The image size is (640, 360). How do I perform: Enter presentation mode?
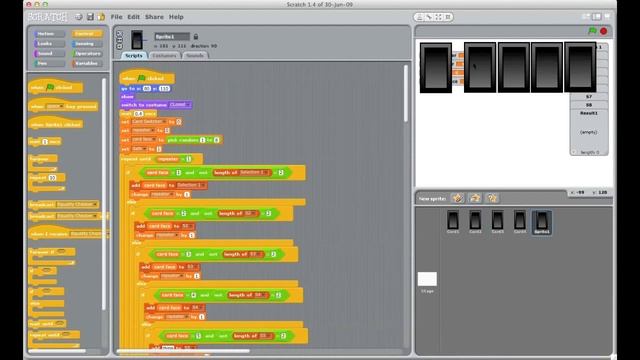pos(607,17)
